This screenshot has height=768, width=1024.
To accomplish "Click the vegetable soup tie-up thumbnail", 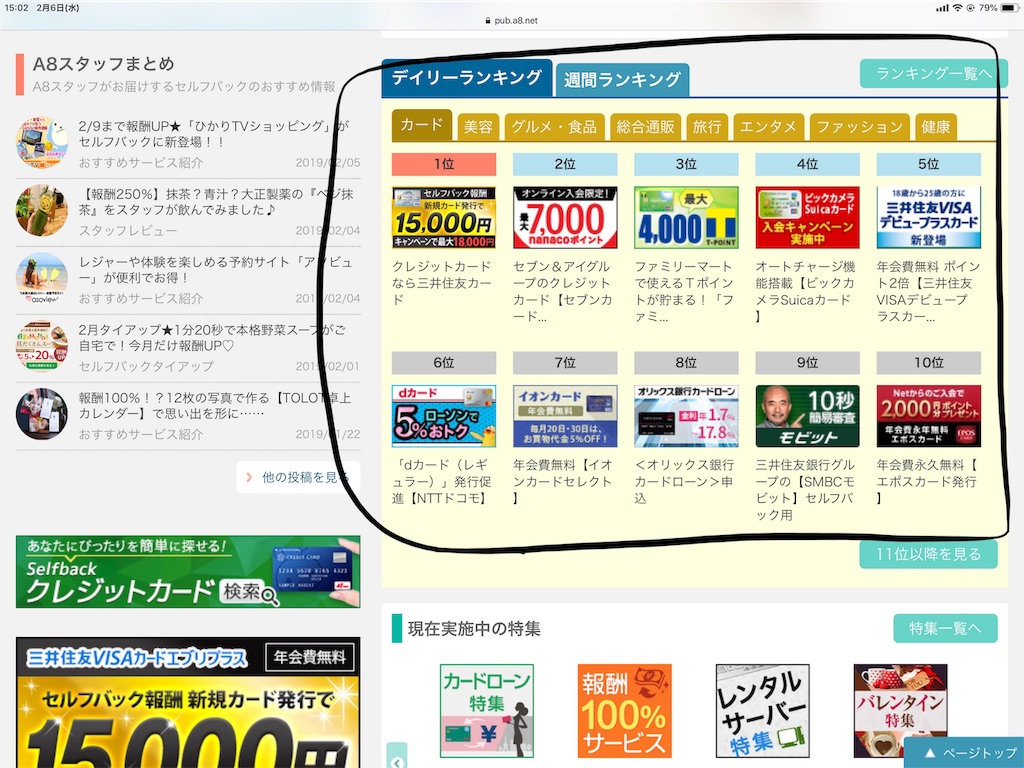I will 42,346.
